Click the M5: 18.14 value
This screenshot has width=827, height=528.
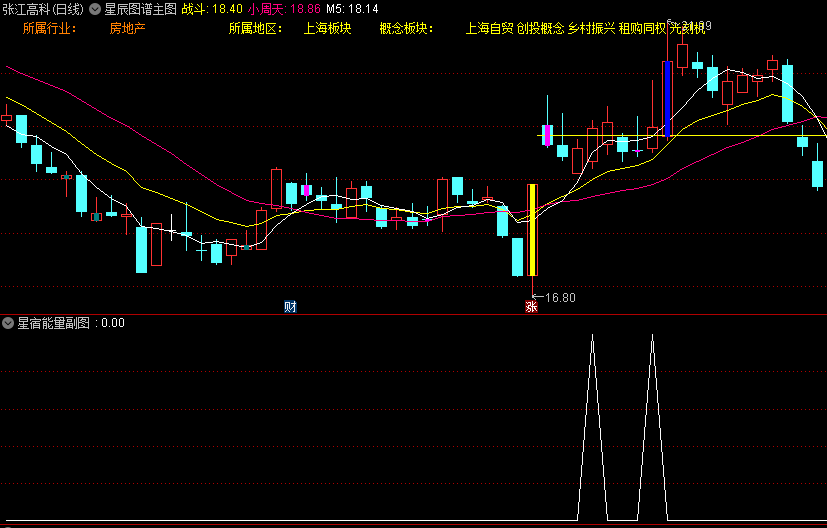click(x=352, y=9)
